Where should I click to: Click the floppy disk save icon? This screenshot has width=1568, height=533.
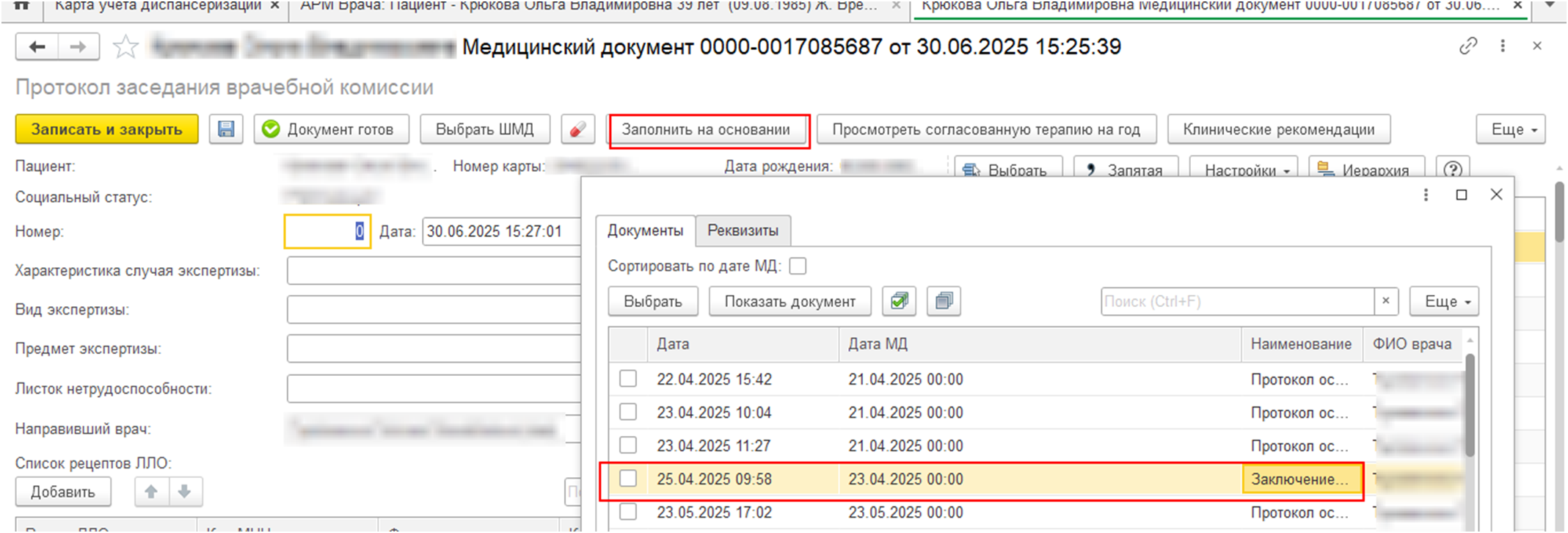click(226, 129)
